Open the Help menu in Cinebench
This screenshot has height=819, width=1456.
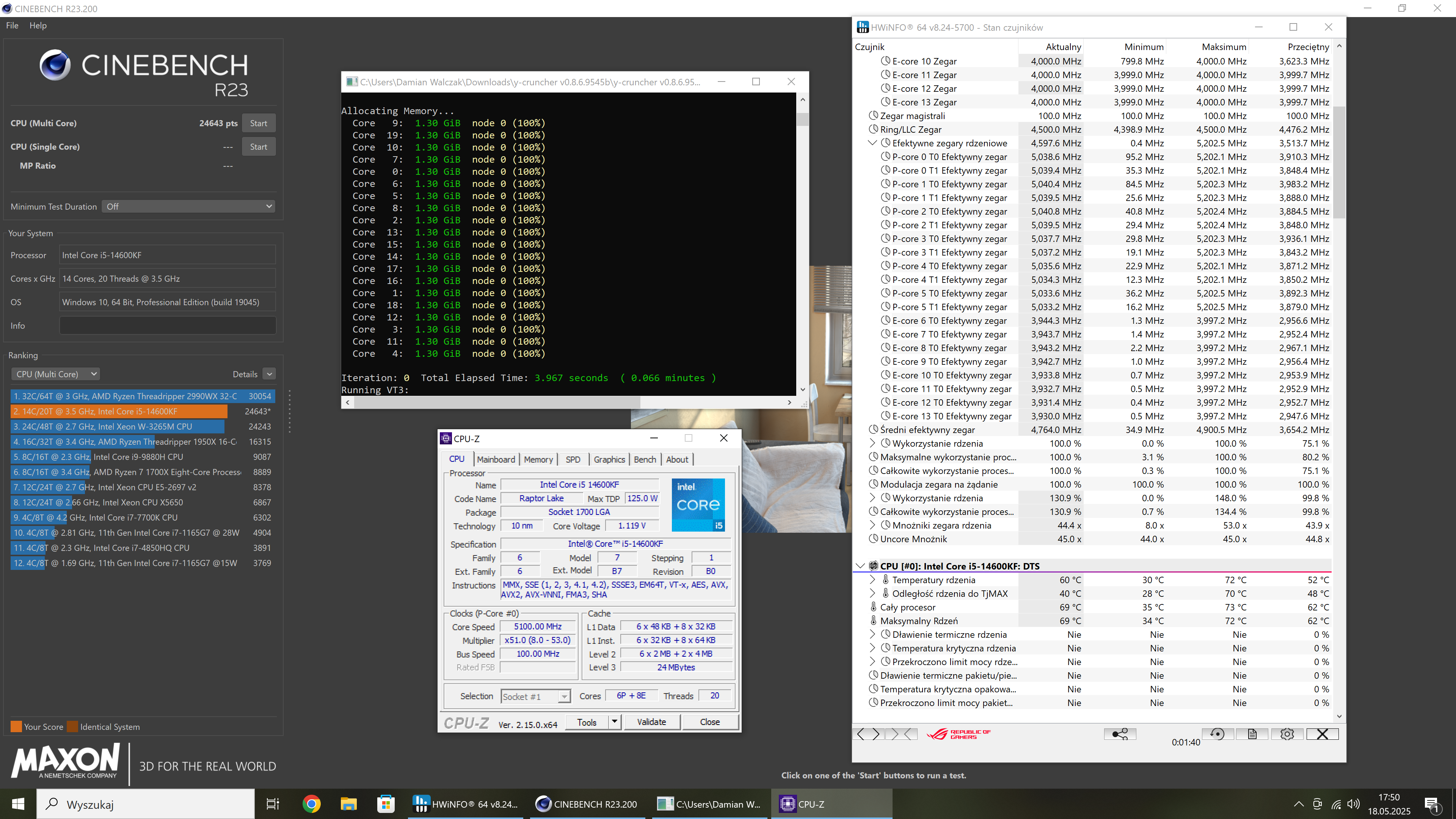pos(38,25)
